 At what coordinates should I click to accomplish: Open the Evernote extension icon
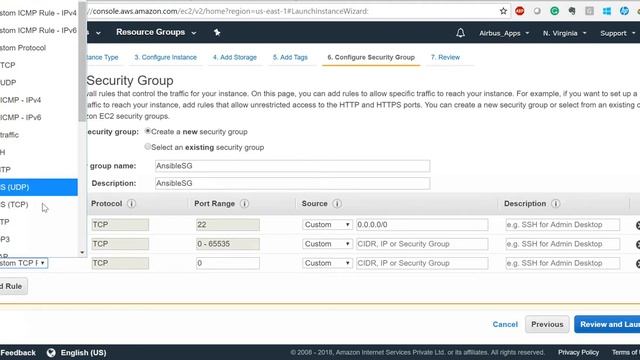click(572, 11)
